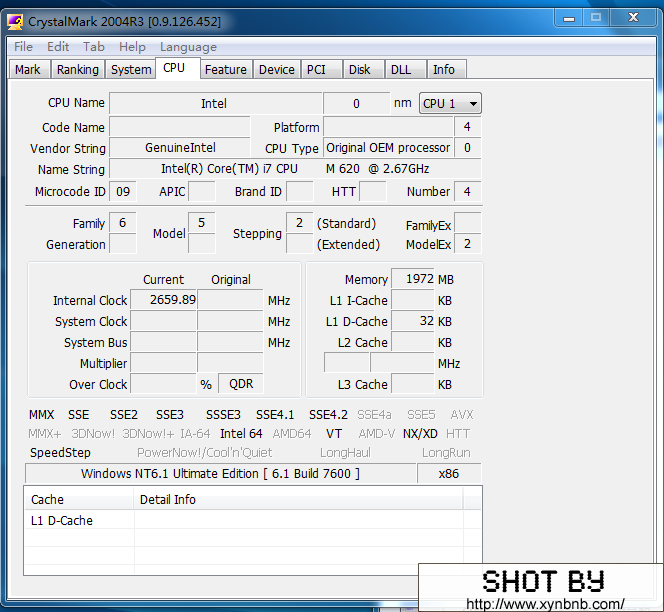Screen dimensions: 664x612
Task: Switch to the Mark tab
Action: [28, 69]
